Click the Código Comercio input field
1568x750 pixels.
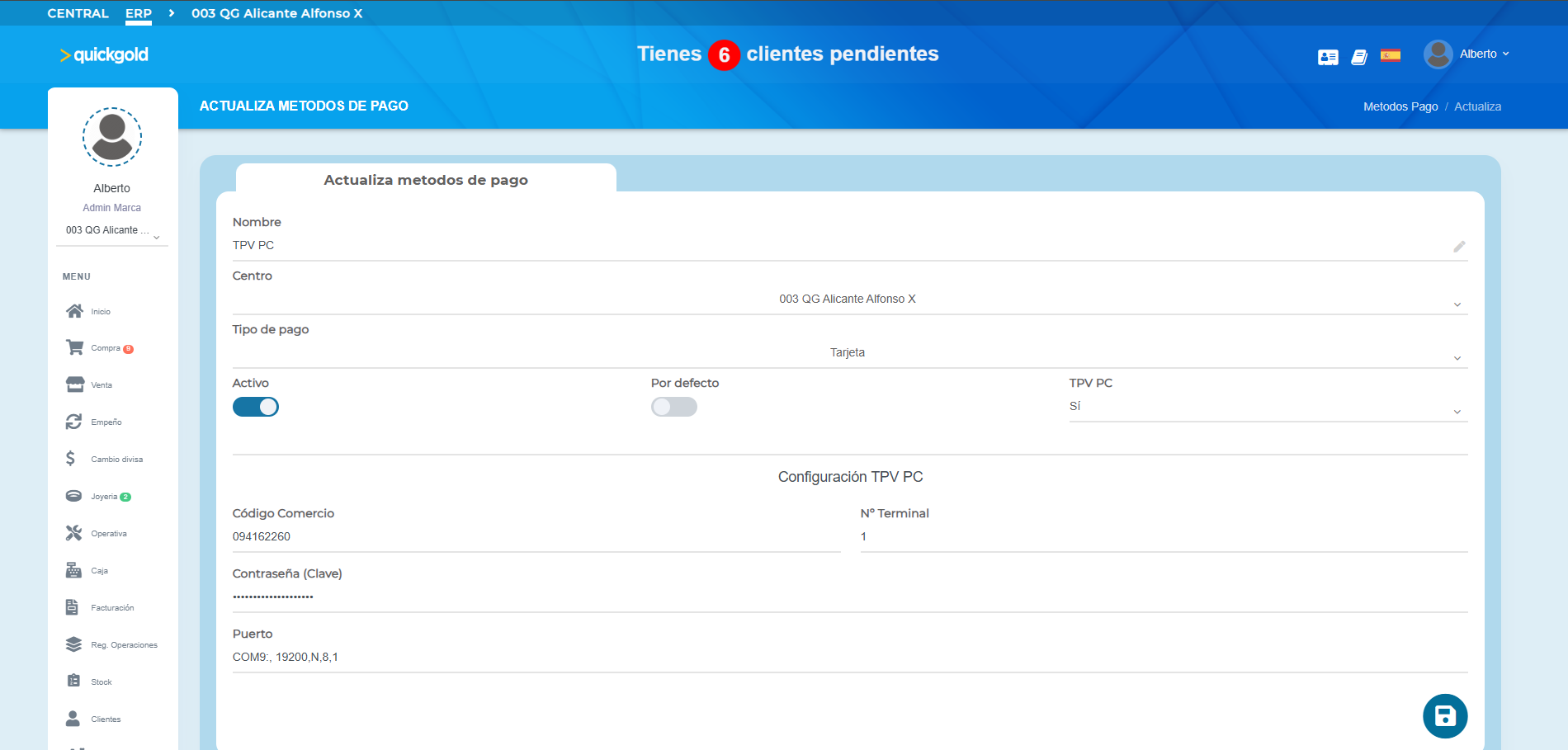[535, 536]
